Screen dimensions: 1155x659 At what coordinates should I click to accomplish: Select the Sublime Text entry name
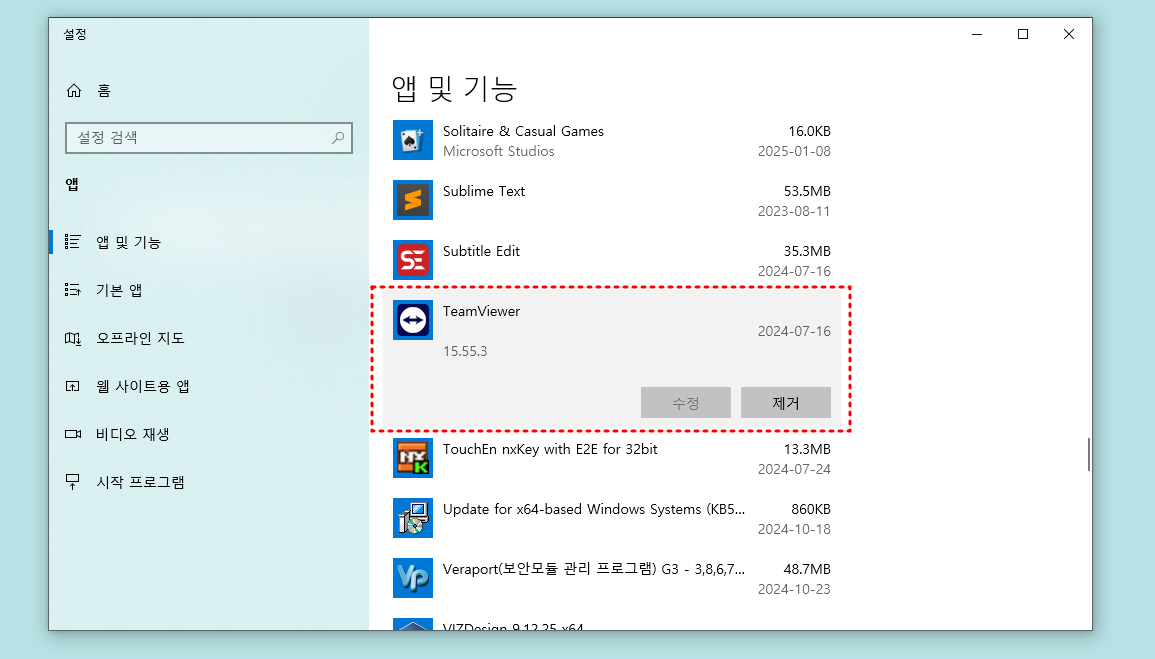tap(484, 191)
